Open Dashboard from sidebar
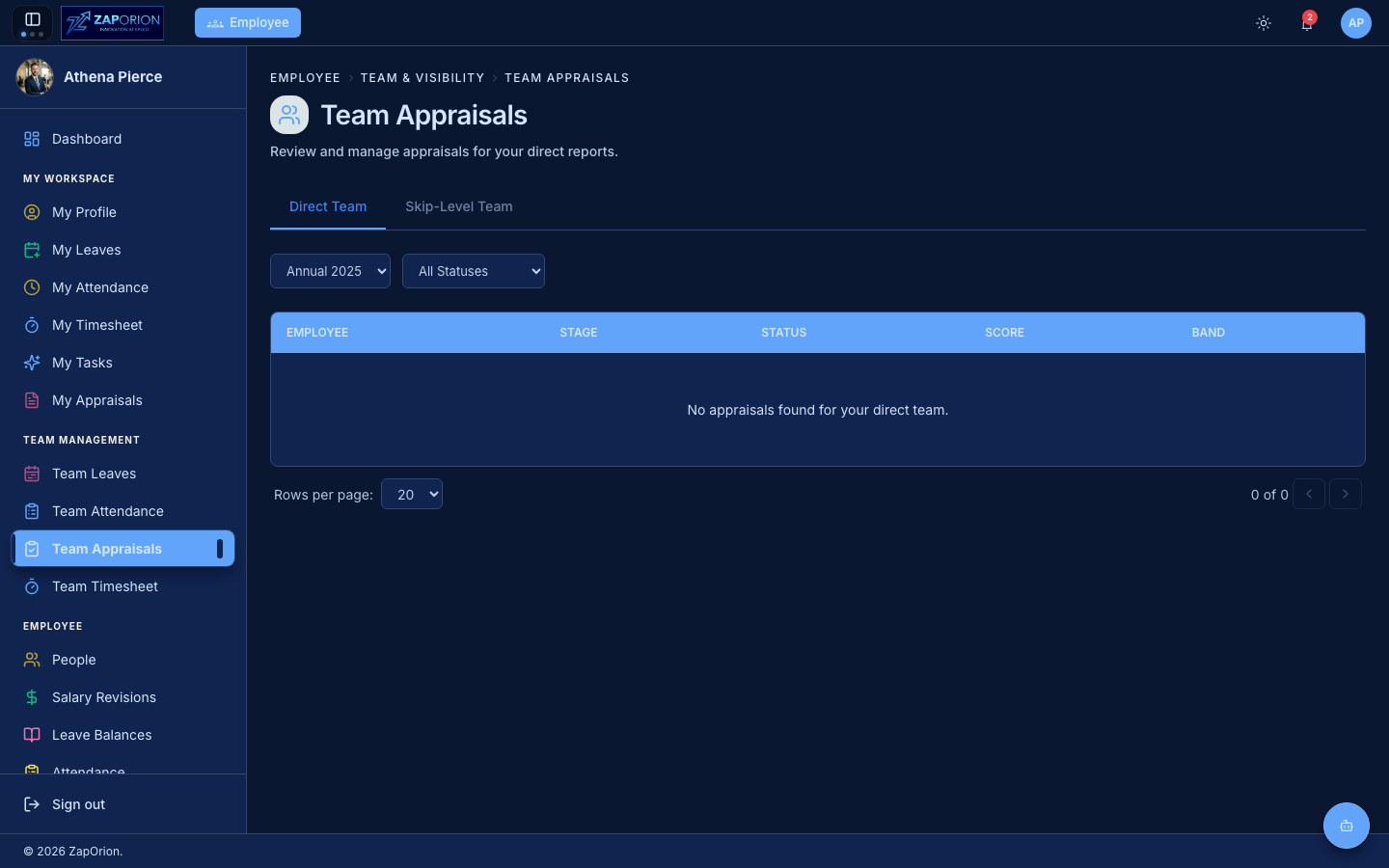This screenshot has width=1389, height=868. [x=123, y=139]
